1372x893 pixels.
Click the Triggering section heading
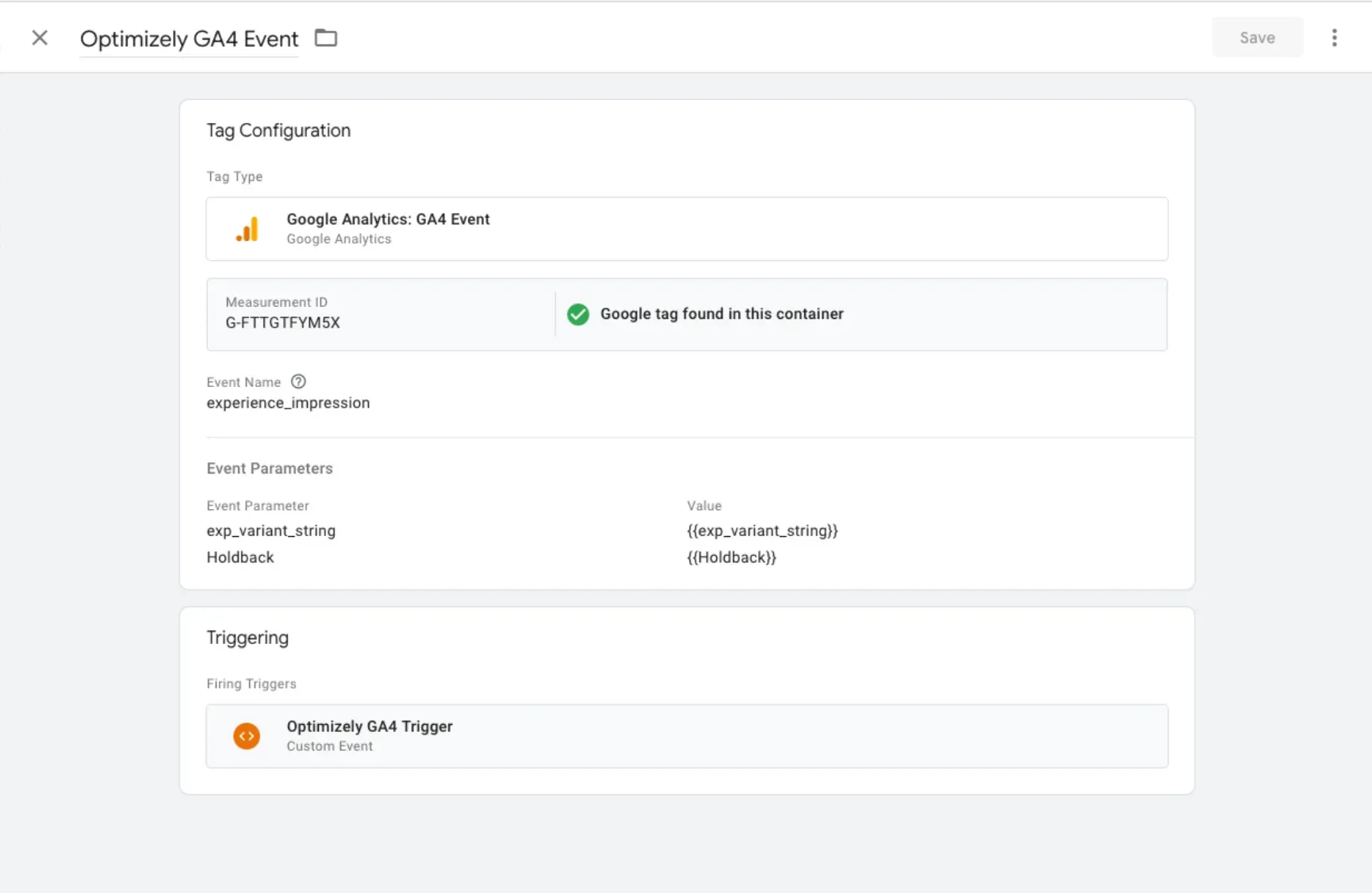(247, 638)
